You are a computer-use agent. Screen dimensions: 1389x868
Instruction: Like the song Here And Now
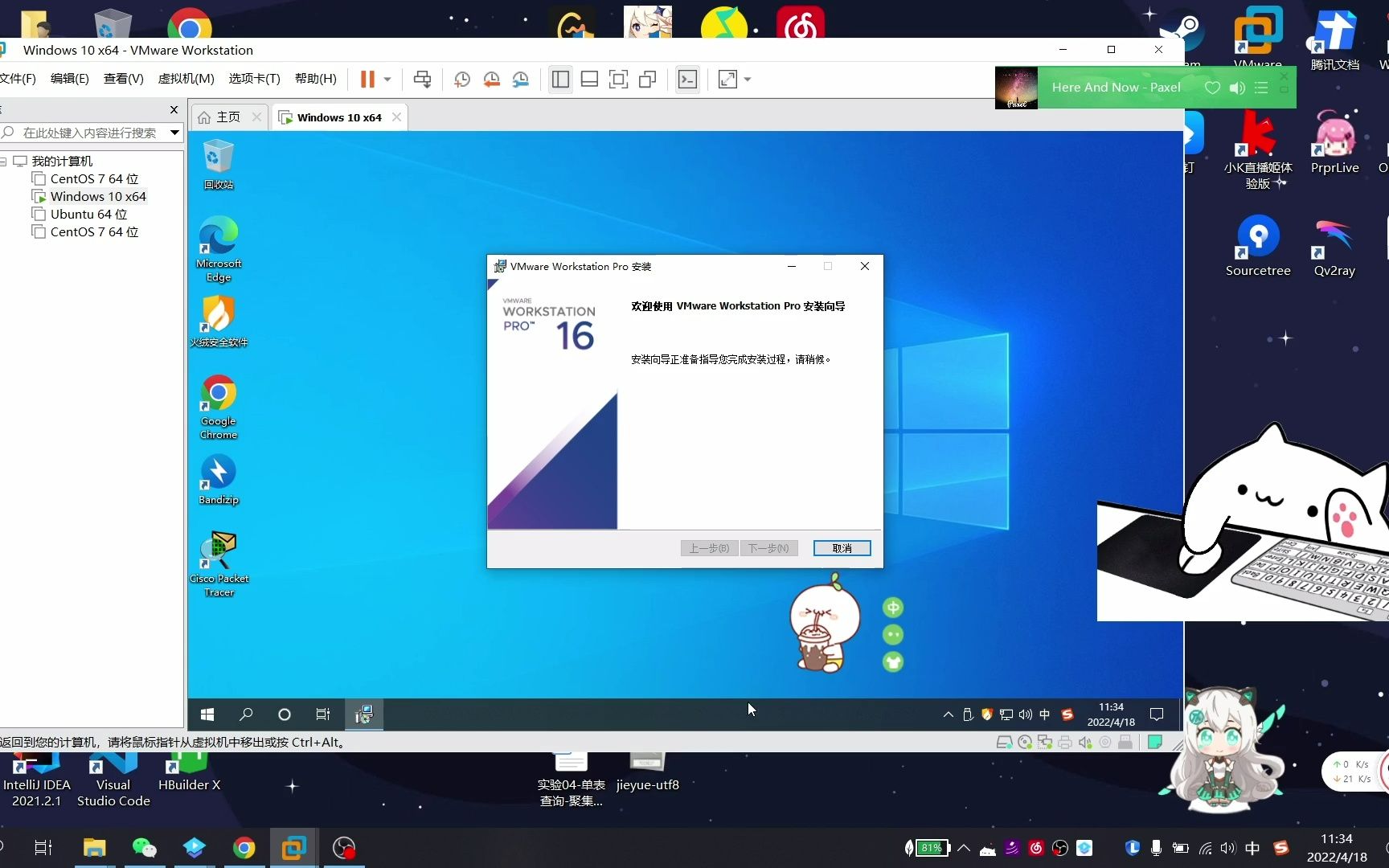click(x=1212, y=88)
